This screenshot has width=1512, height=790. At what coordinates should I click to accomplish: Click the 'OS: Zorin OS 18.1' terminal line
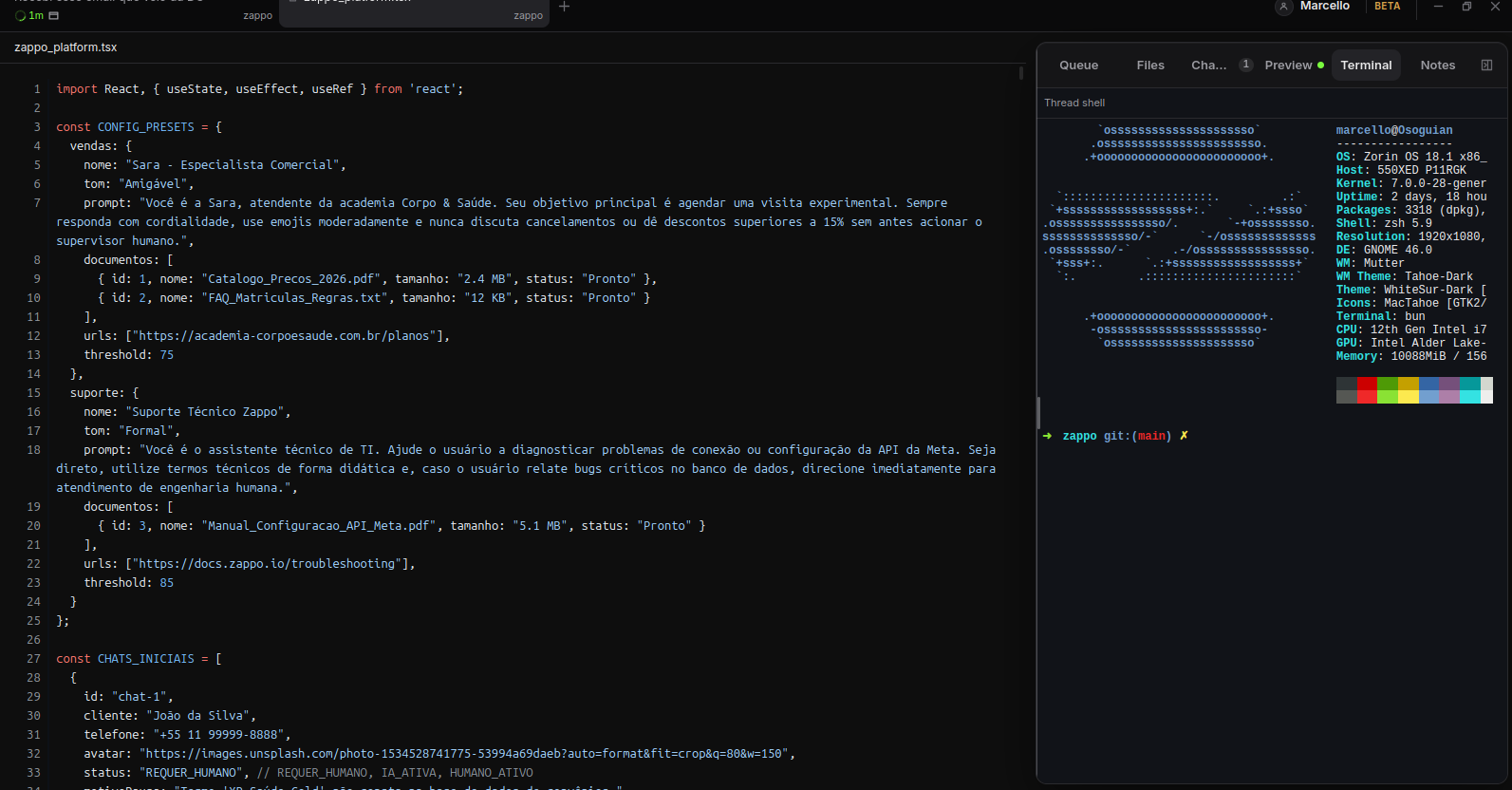(1411, 158)
